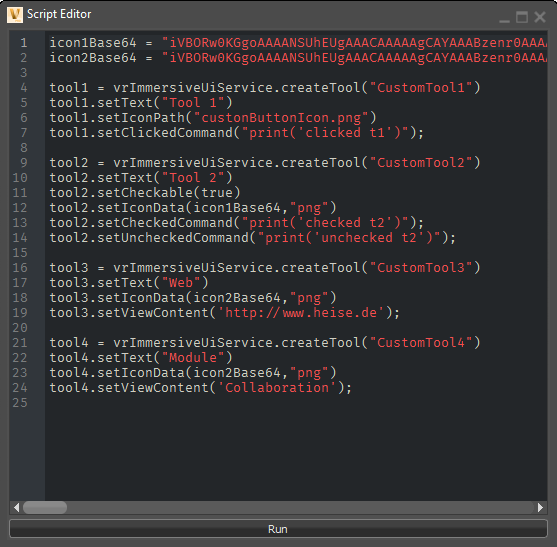This screenshot has height=547, width=557.
Task: Click line number 25 in the gutter
Action: tap(20, 403)
